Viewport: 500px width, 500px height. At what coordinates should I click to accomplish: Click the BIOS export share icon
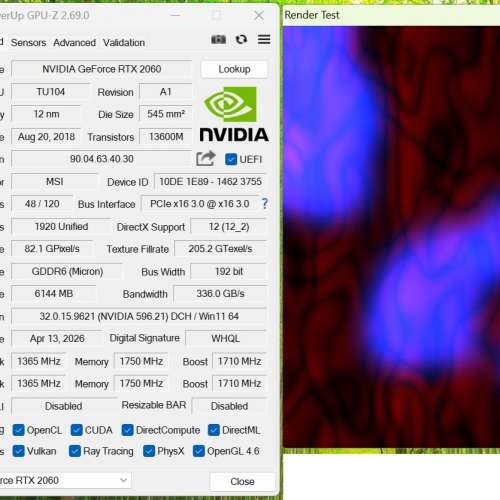coord(206,158)
